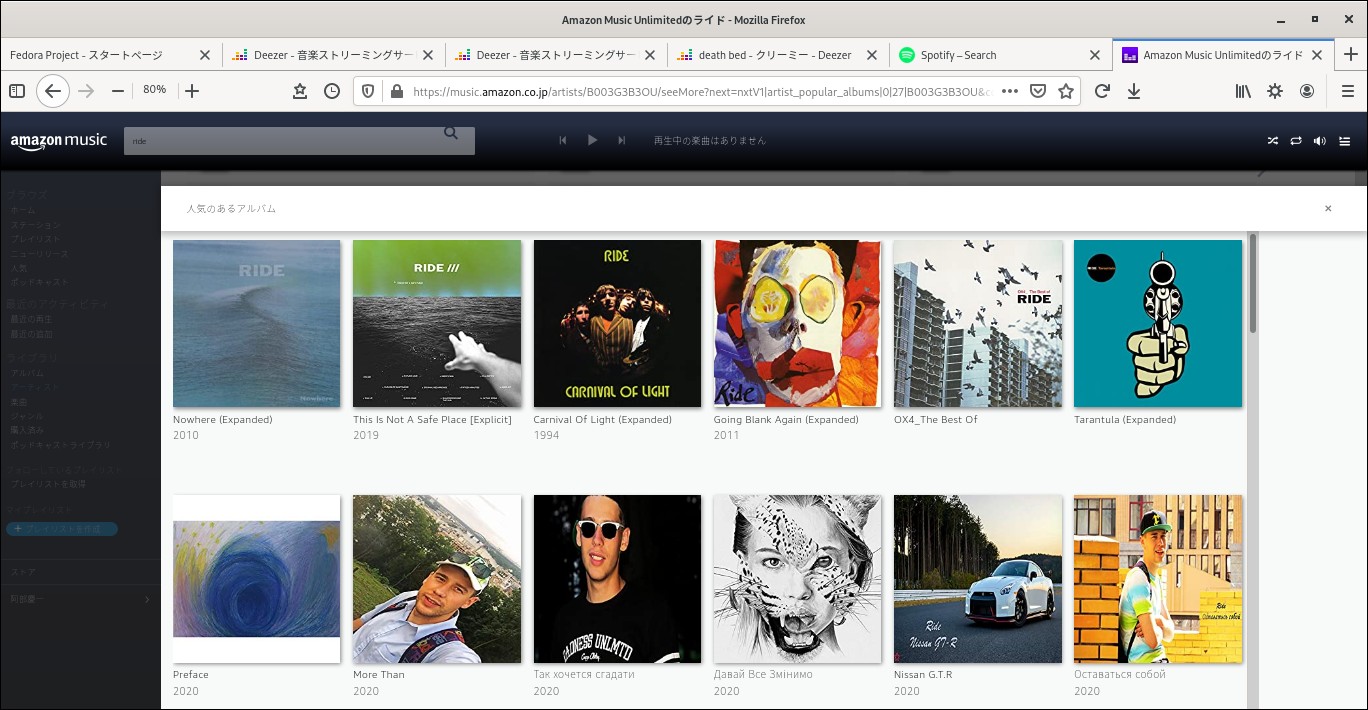This screenshot has height=710, width=1368.
Task: Expand the 阿部慶一 account chevron
Action: pos(147,599)
